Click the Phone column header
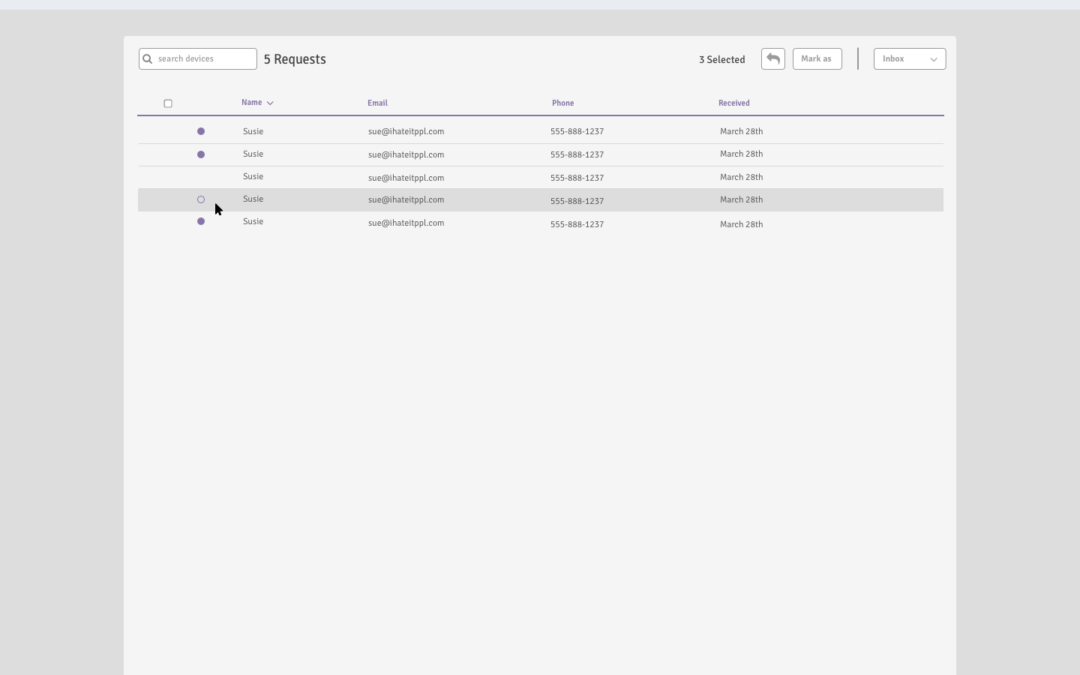Viewport: 1080px width, 675px height. point(563,103)
